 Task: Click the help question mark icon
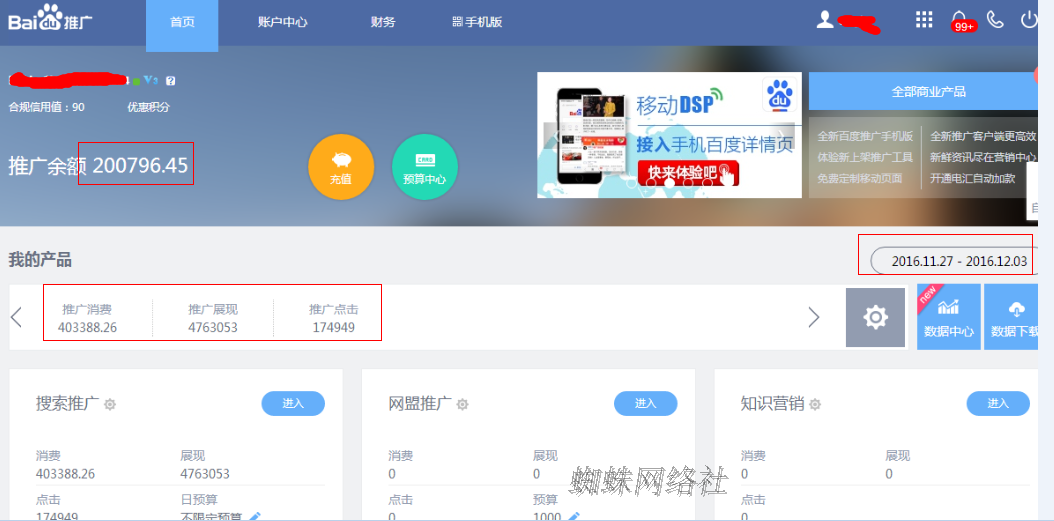click(x=170, y=81)
